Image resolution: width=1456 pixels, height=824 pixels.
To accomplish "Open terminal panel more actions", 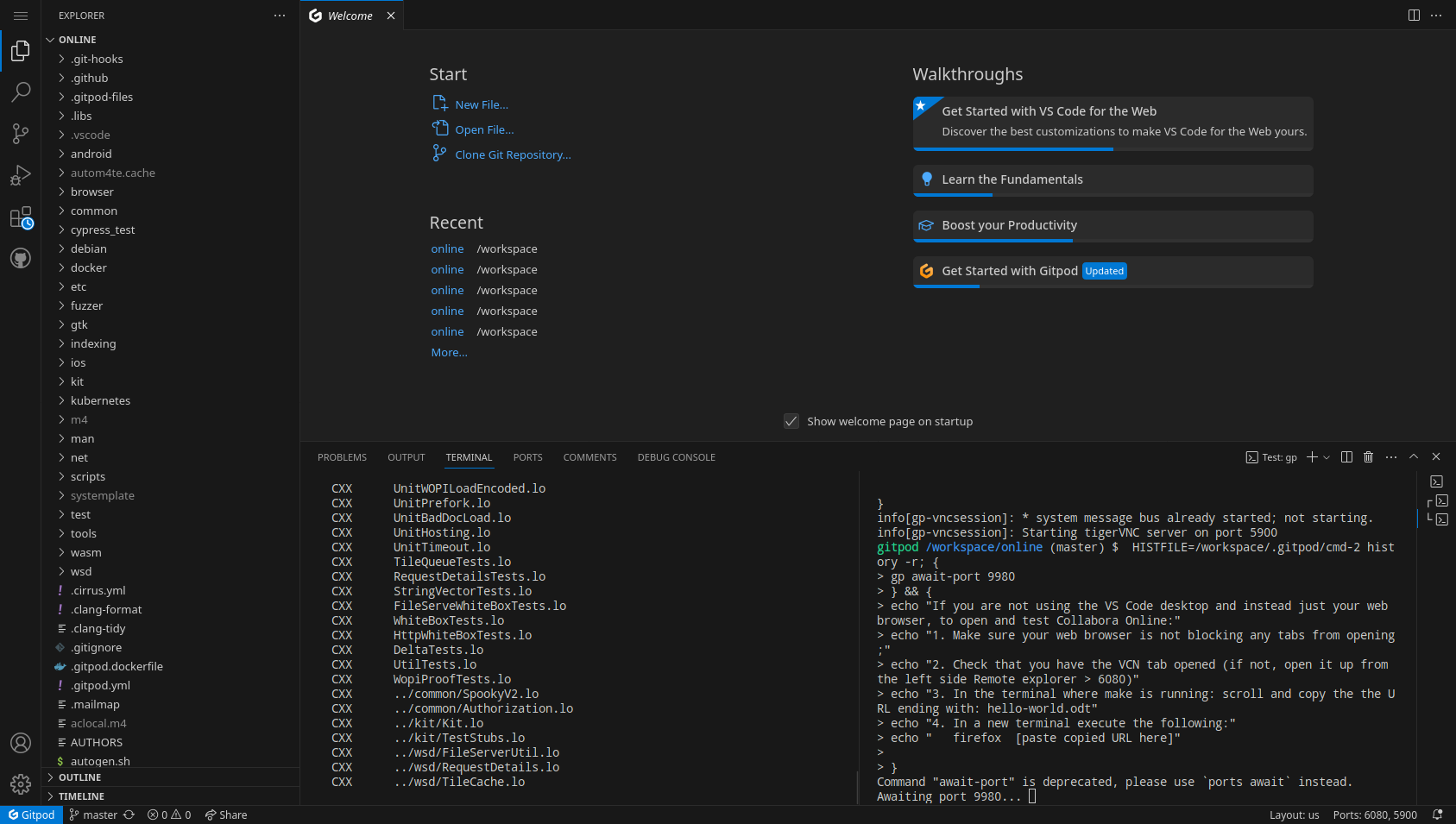I will [x=1391, y=457].
